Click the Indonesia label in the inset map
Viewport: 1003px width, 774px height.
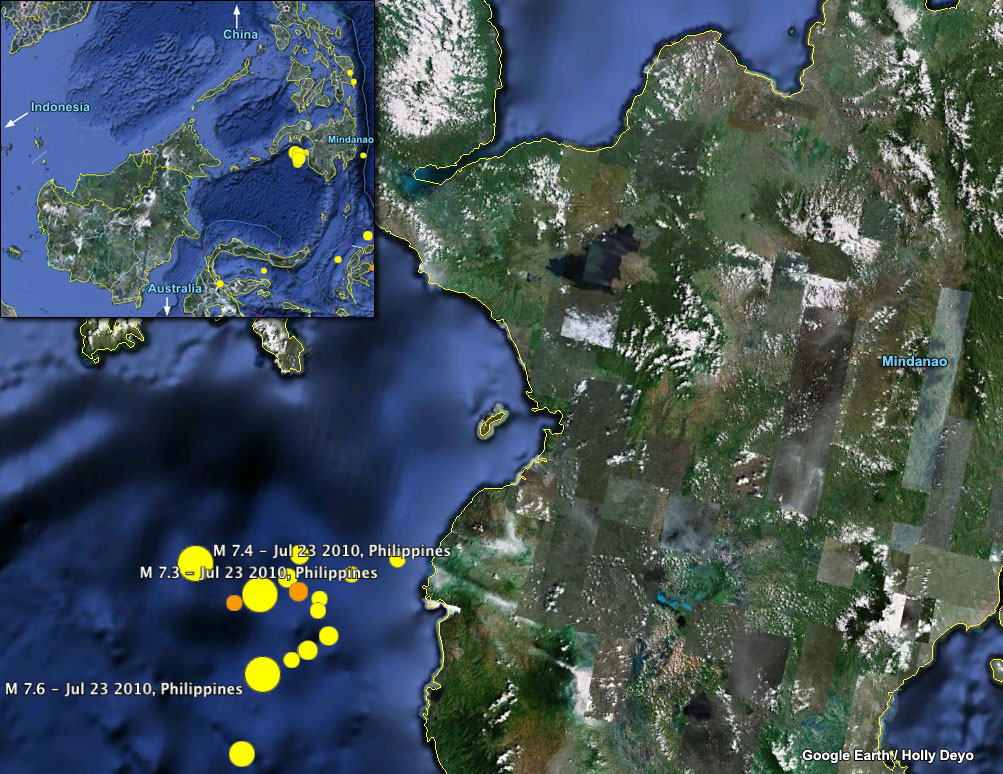coord(60,107)
